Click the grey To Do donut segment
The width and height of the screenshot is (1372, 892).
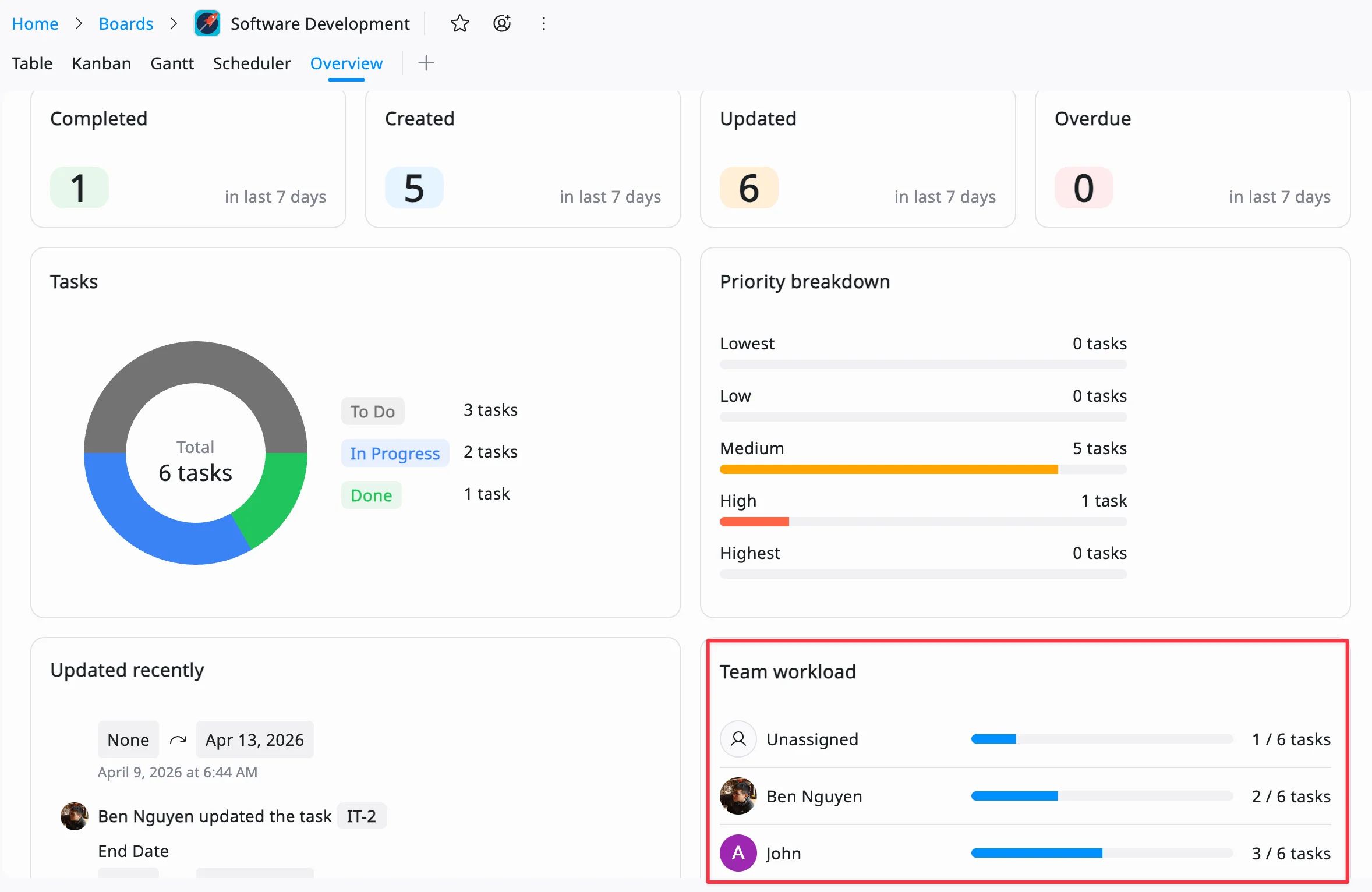196,362
